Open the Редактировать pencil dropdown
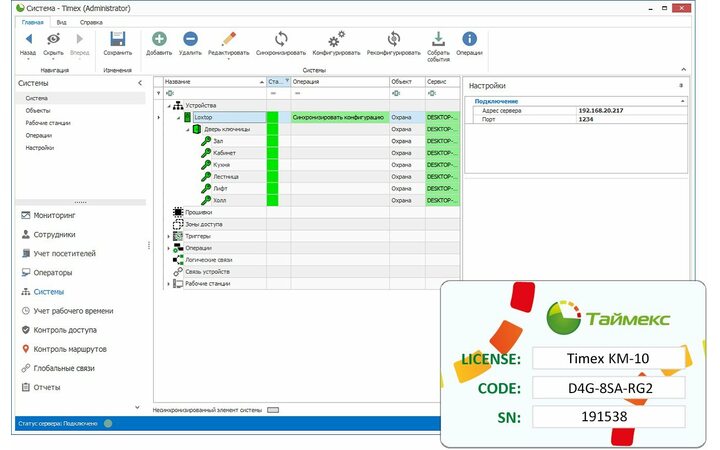 click(x=228, y=41)
